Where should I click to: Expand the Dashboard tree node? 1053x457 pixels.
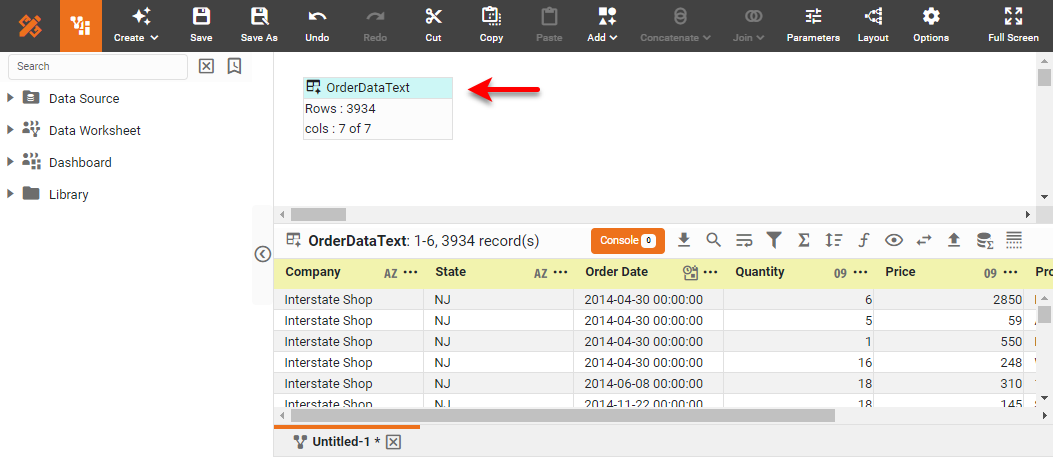10,162
